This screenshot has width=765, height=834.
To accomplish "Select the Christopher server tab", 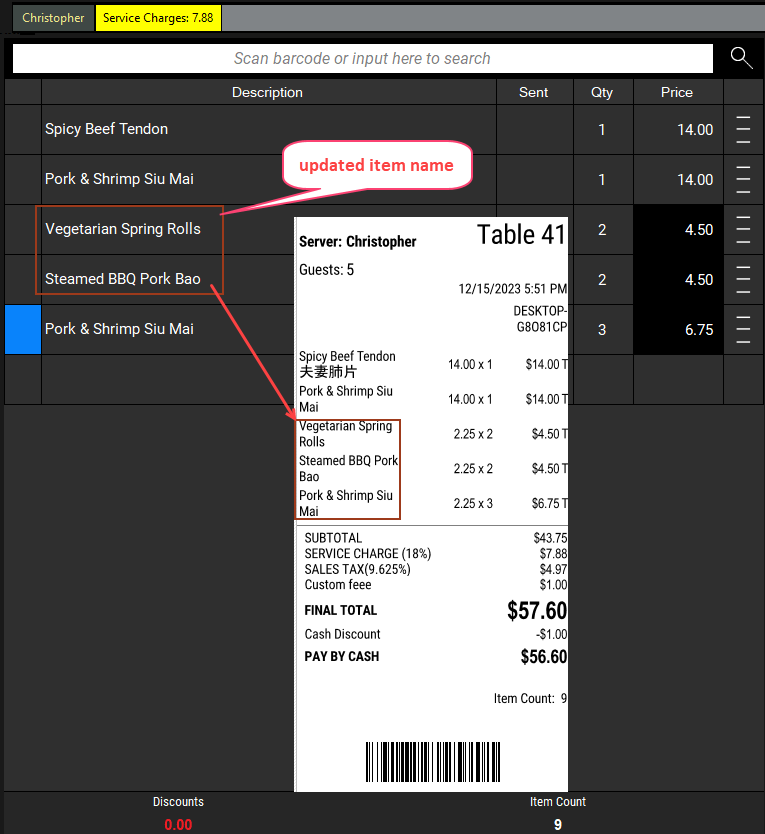I will [x=54, y=18].
